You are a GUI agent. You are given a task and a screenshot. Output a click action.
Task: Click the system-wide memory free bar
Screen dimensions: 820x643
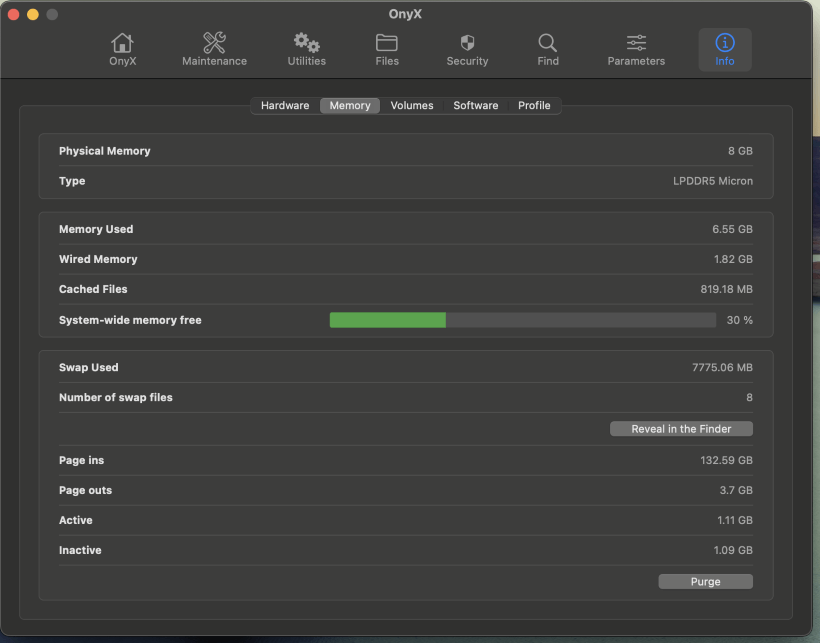522,320
